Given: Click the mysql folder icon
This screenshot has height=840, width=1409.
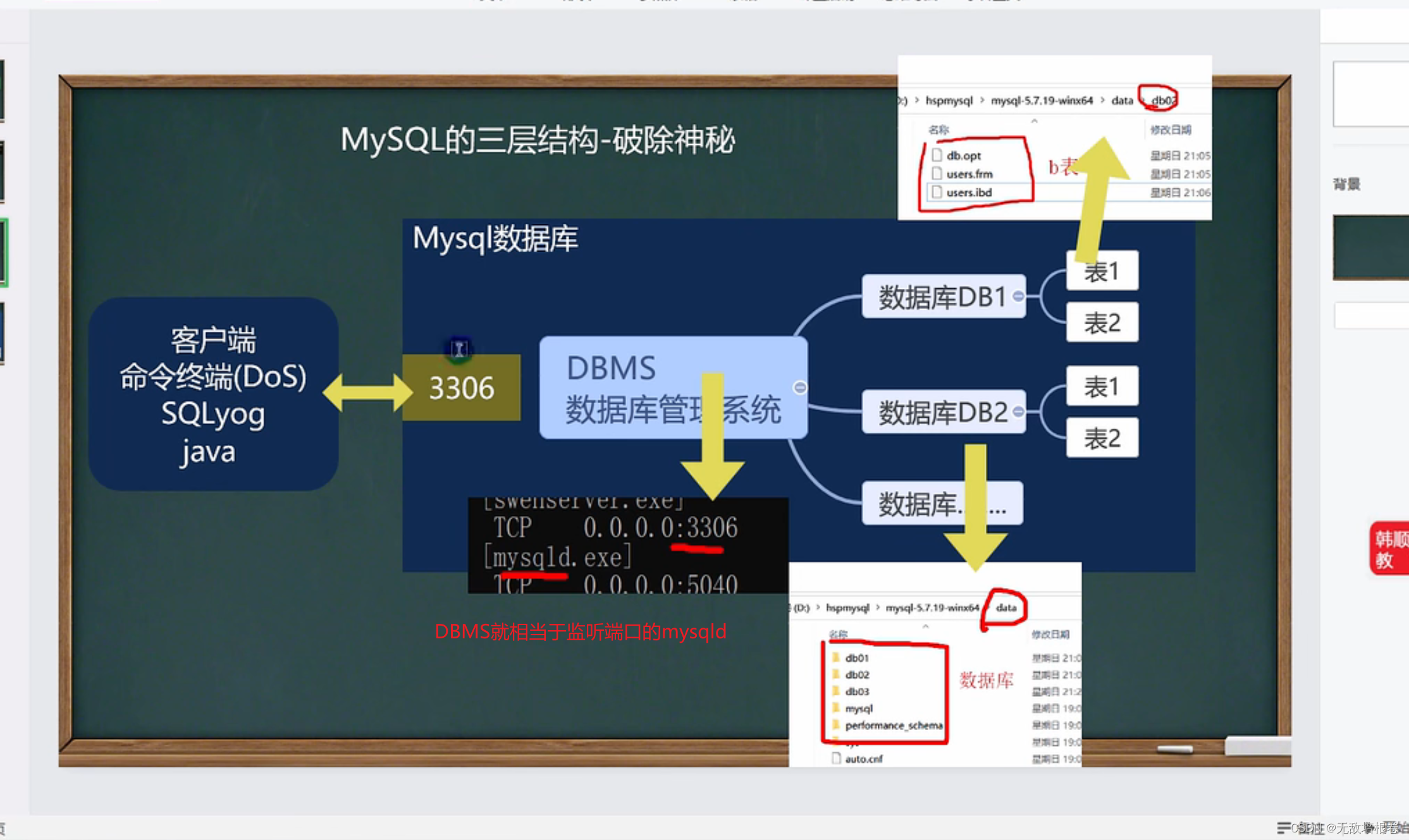Looking at the screenshot, I should 836,708.
